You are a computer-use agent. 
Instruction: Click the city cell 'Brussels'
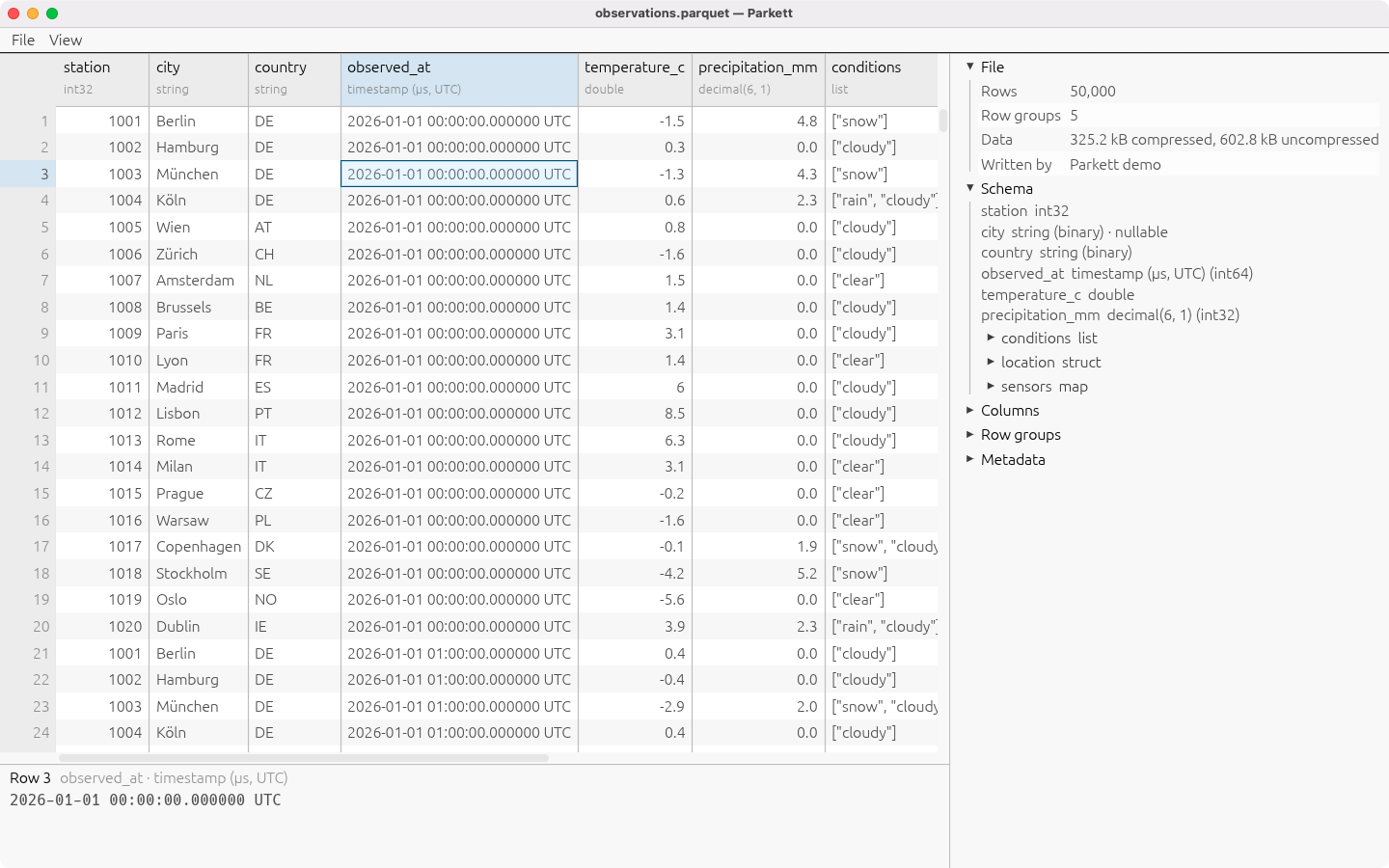pos(199,307)
